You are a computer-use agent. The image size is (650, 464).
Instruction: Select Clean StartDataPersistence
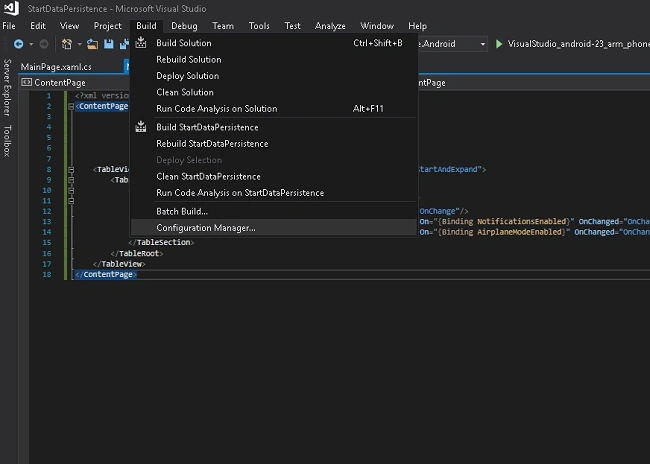click(274, 176)
